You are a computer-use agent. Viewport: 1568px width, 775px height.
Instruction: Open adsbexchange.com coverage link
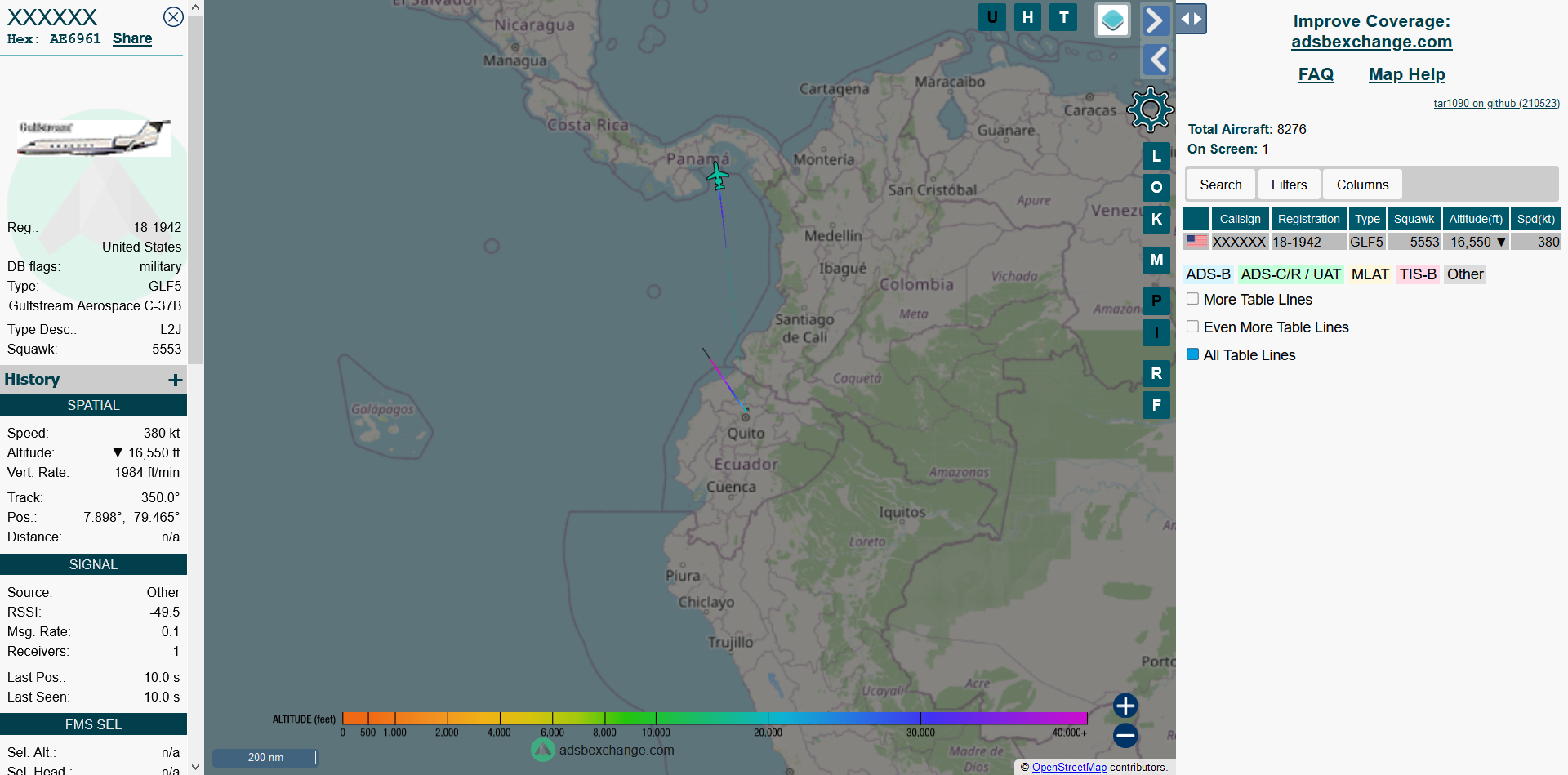(1371, 42)
